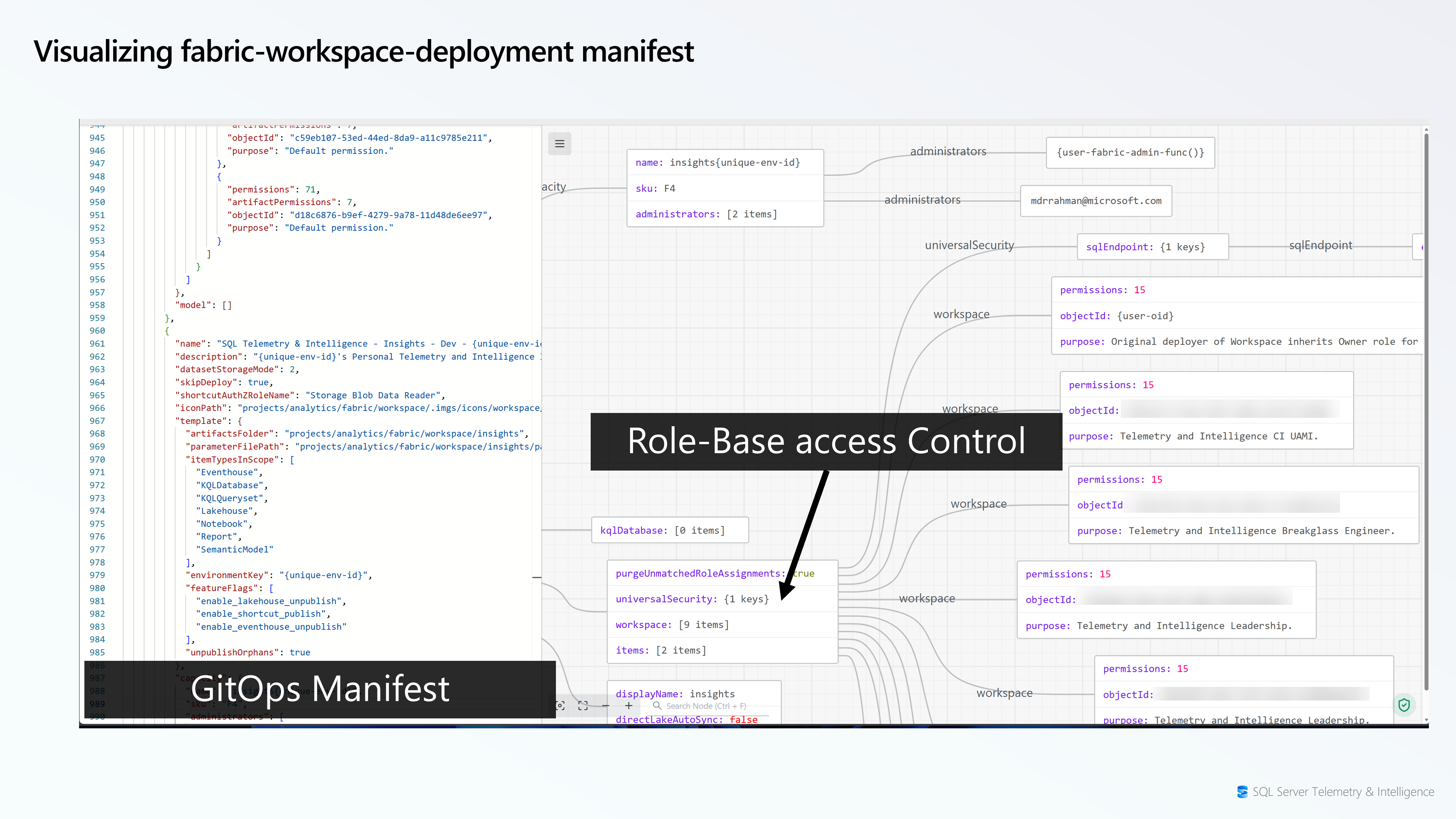Screen dimensions: 1456x819
Task: Expand the workspace [9 items] row
Action: pyautogui.click(x=672, y=624)
